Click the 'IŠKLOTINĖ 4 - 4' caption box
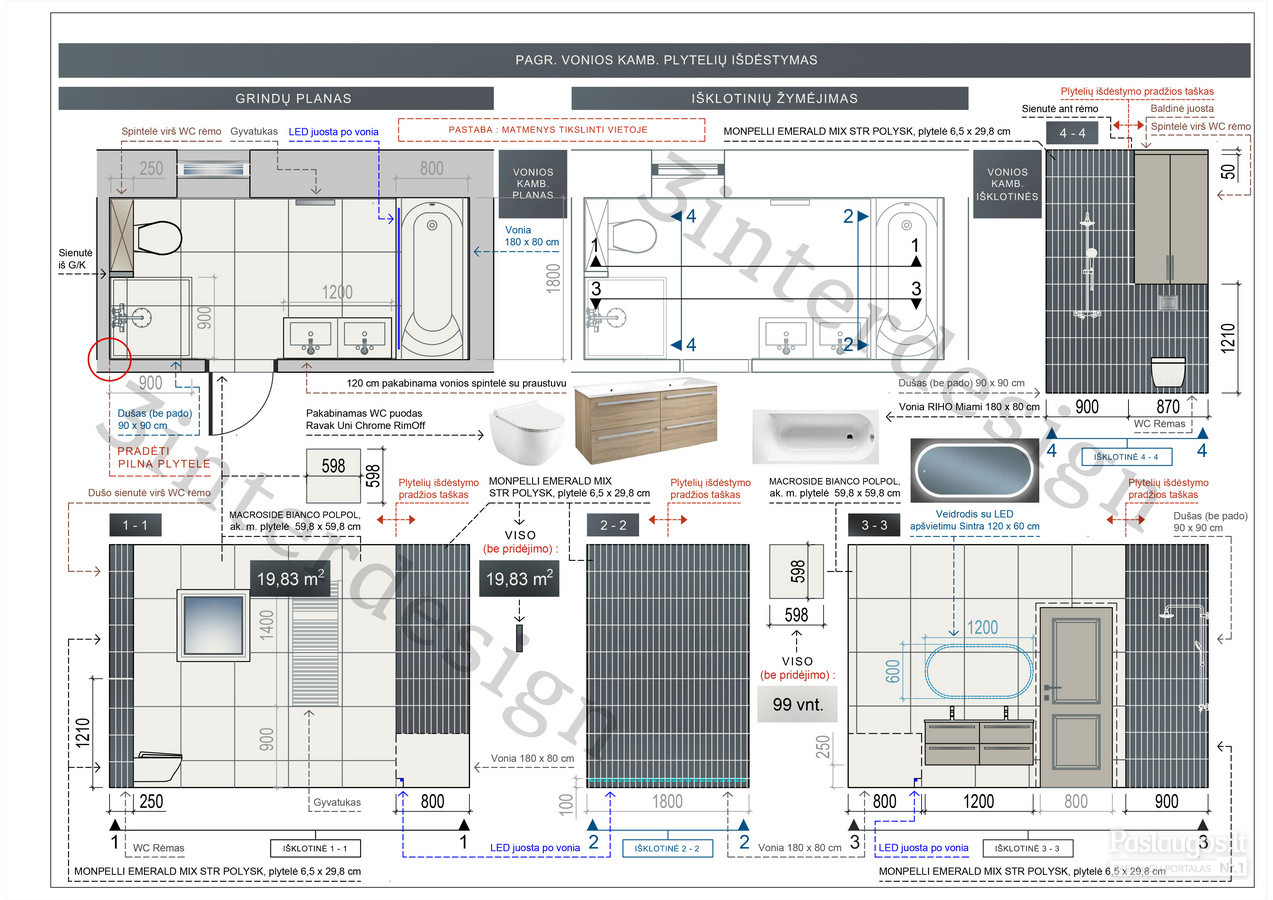This screenshot has height=900, width=1273. coord(1126,457)
